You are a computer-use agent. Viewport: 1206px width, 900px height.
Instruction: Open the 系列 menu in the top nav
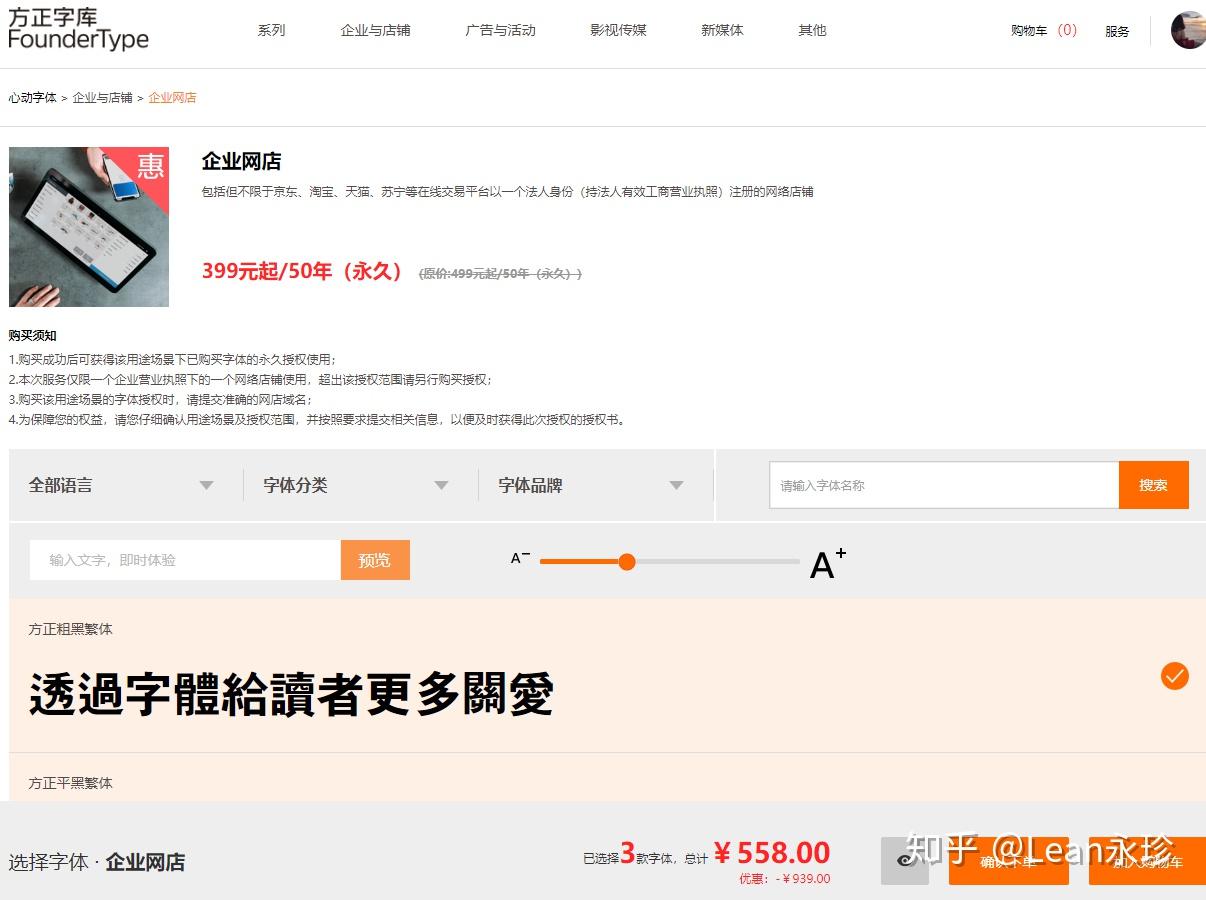271,30
